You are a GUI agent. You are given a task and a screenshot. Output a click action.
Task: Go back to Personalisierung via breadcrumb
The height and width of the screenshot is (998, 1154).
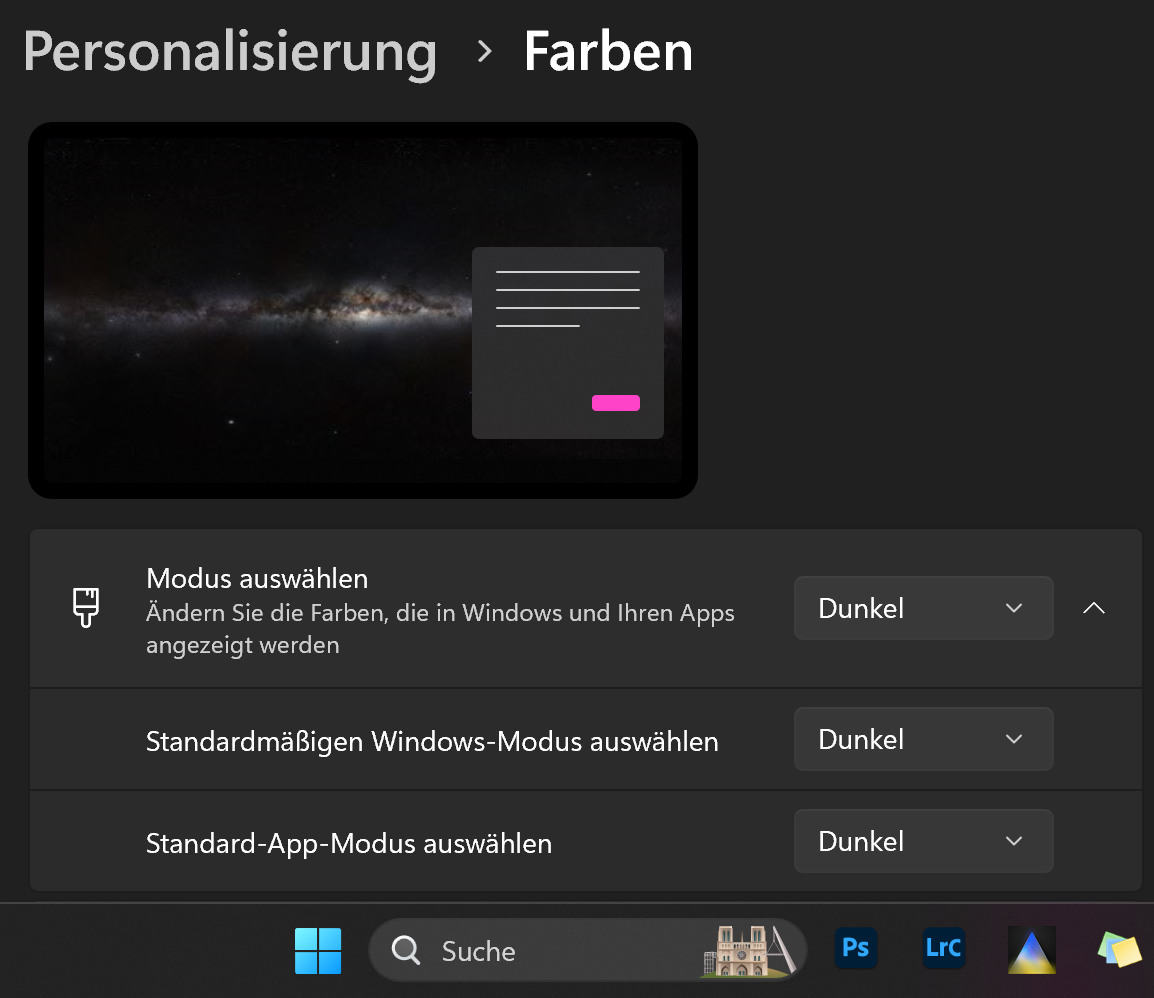(x=229, y=52)
